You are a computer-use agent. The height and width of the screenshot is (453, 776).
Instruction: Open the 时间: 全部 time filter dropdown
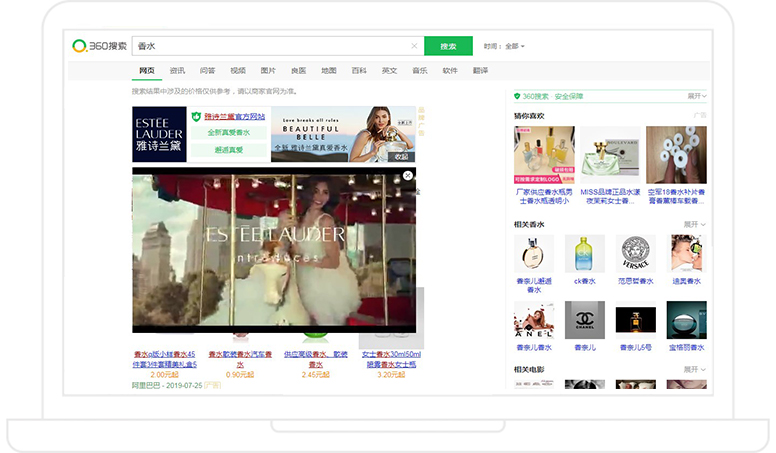[504, 46]
